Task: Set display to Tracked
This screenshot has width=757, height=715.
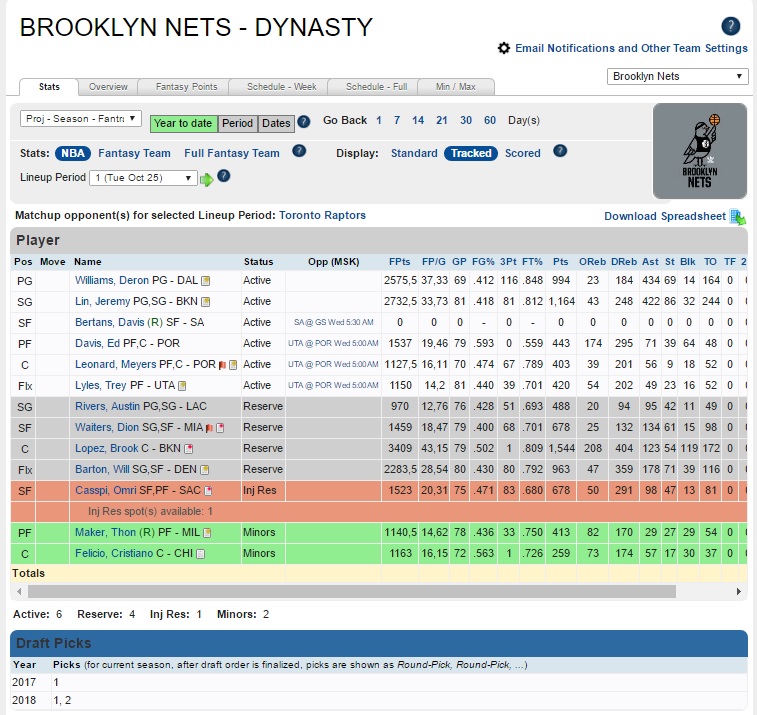Action: tap(471, 154)
